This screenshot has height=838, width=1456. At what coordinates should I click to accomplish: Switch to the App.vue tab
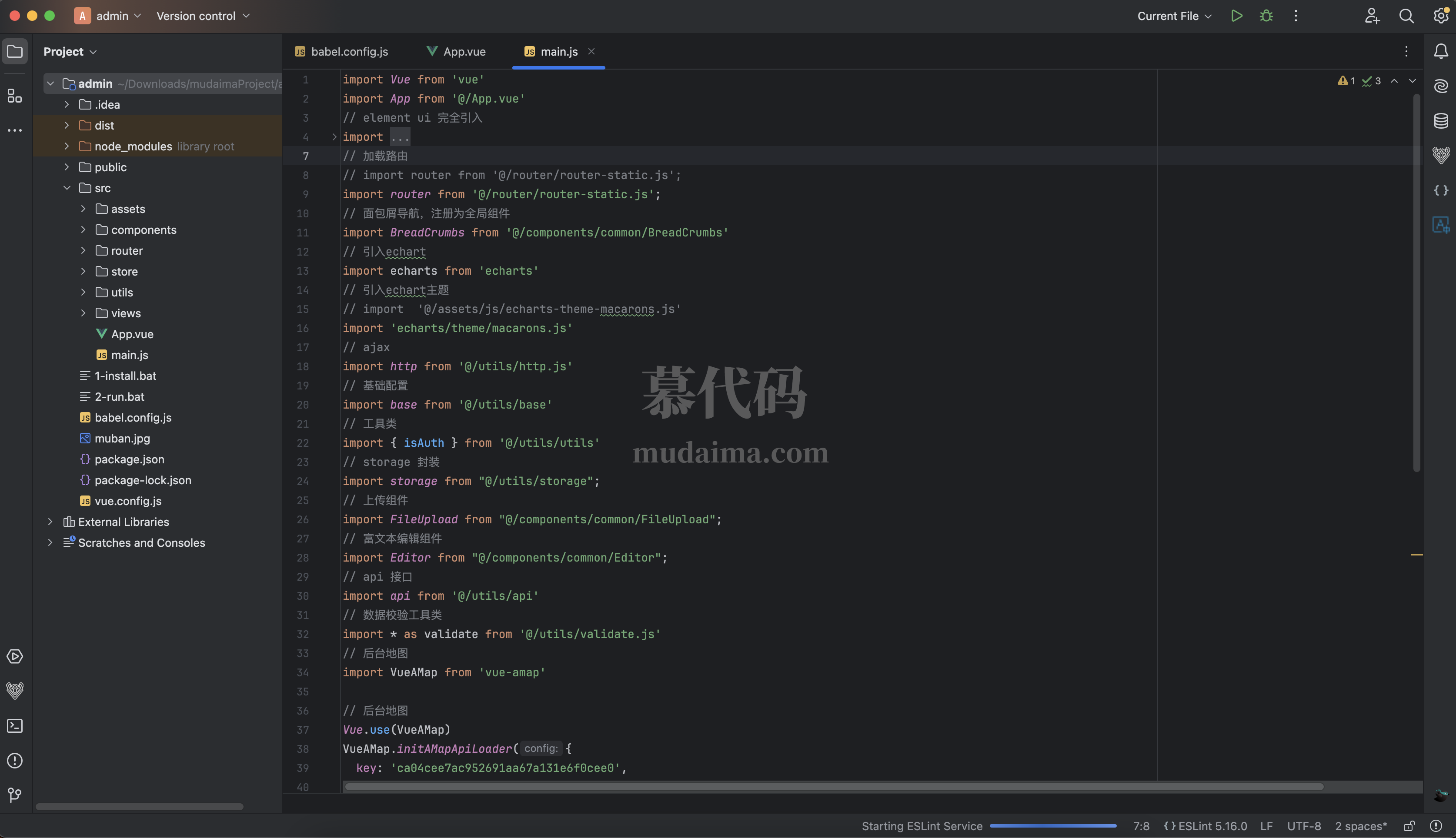[x=457, y=52]
